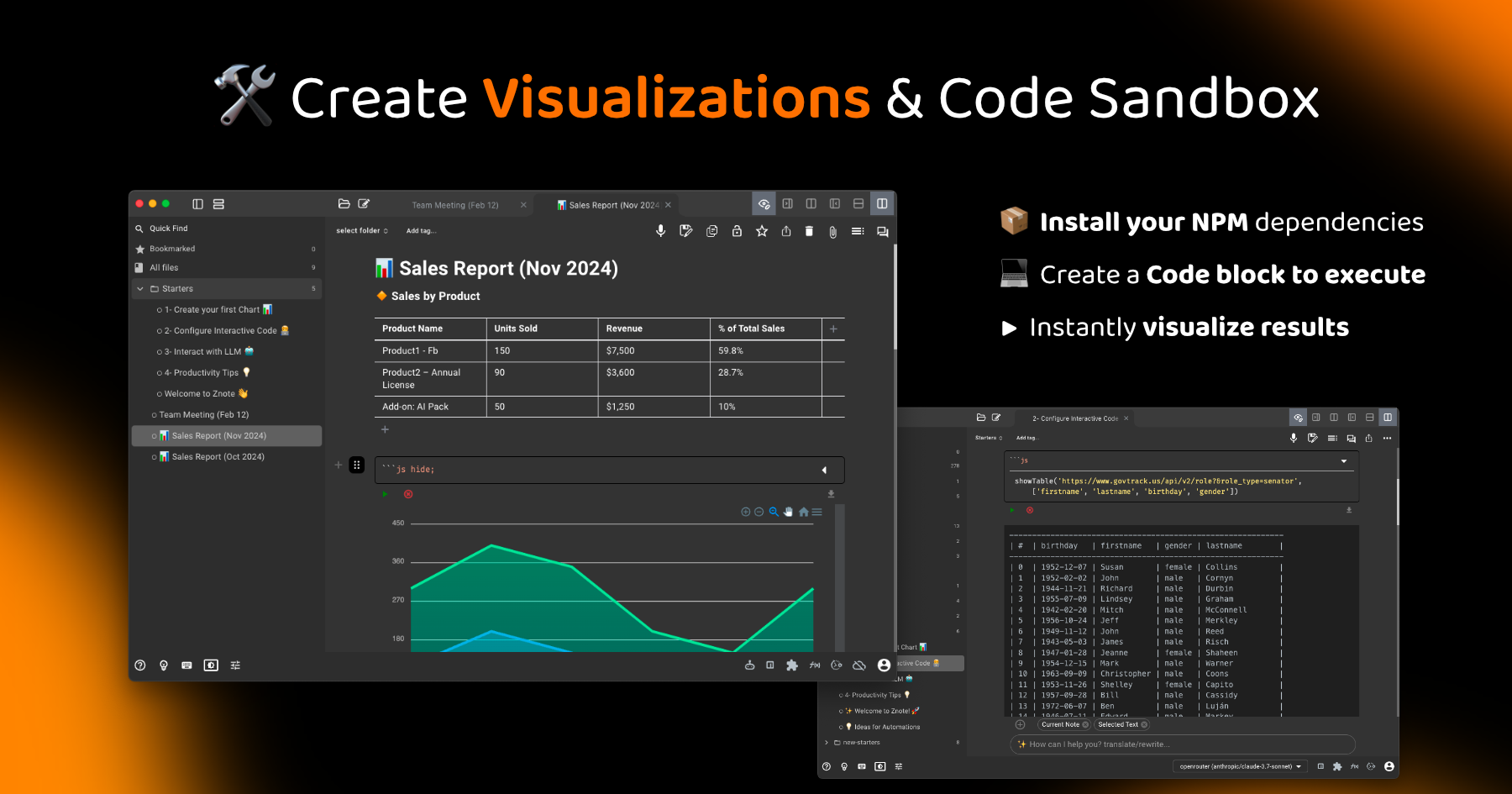Zoom out on the sales chart
Screen dimensions: 1512x794
point(759,512)
